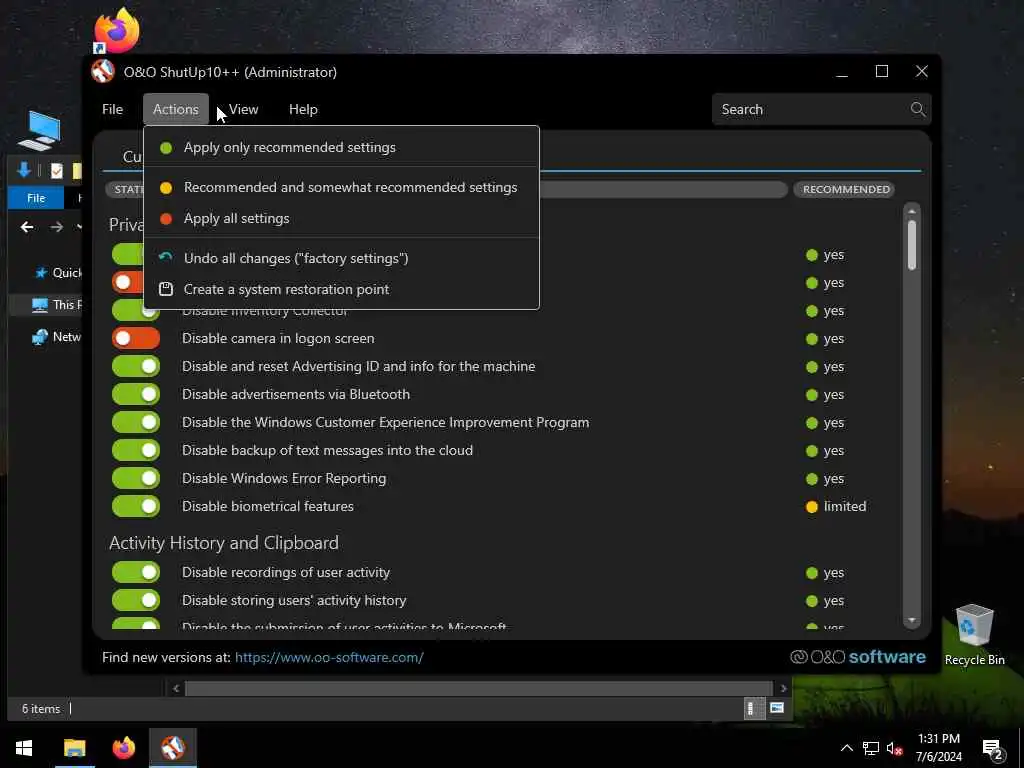Viewport: 1024px width, 768px height.
Task: Select the Activity History and Clipboard heading
Action: pos(224,543)
